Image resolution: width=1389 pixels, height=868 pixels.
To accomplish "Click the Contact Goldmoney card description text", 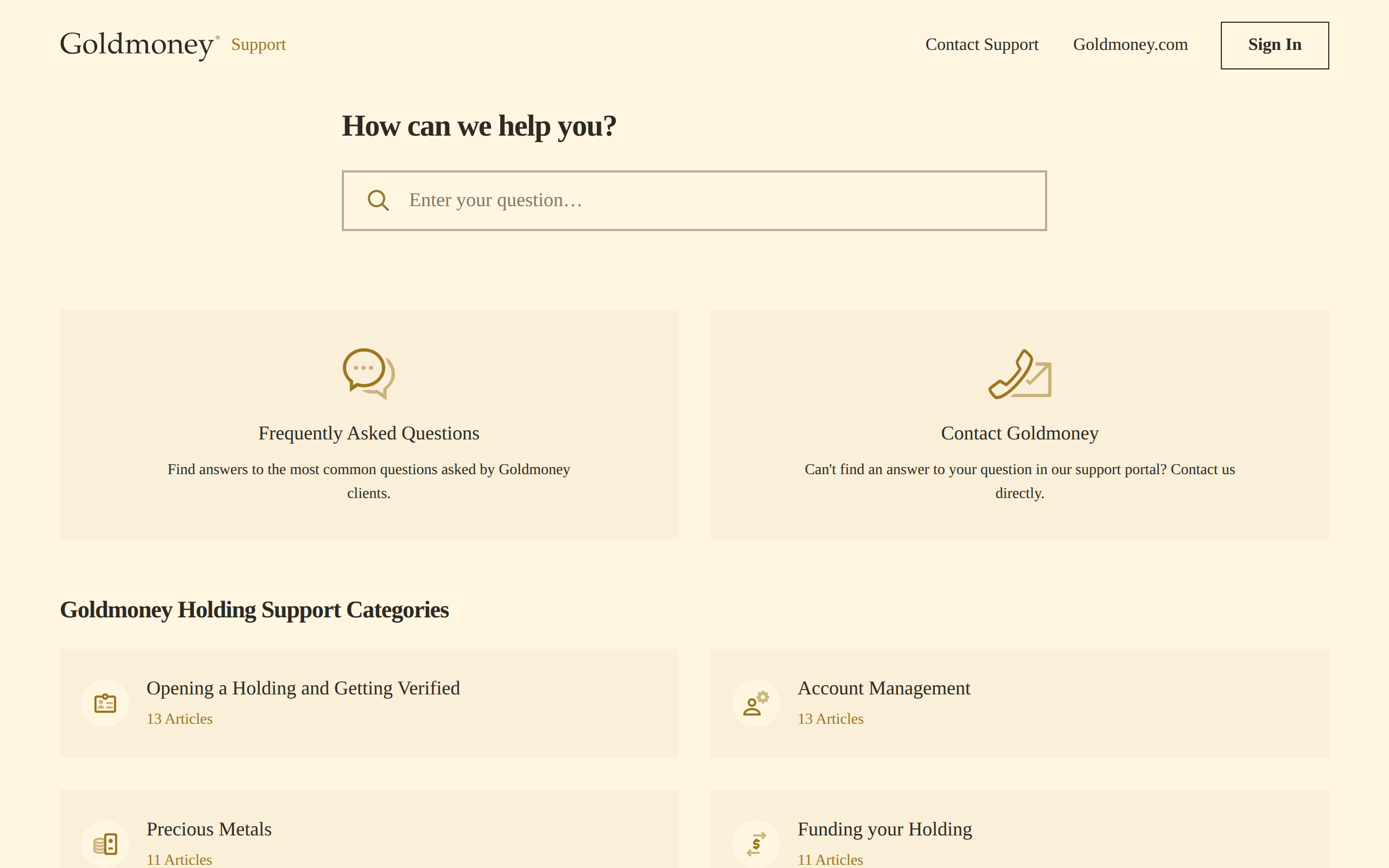I will coord(1020,481).
